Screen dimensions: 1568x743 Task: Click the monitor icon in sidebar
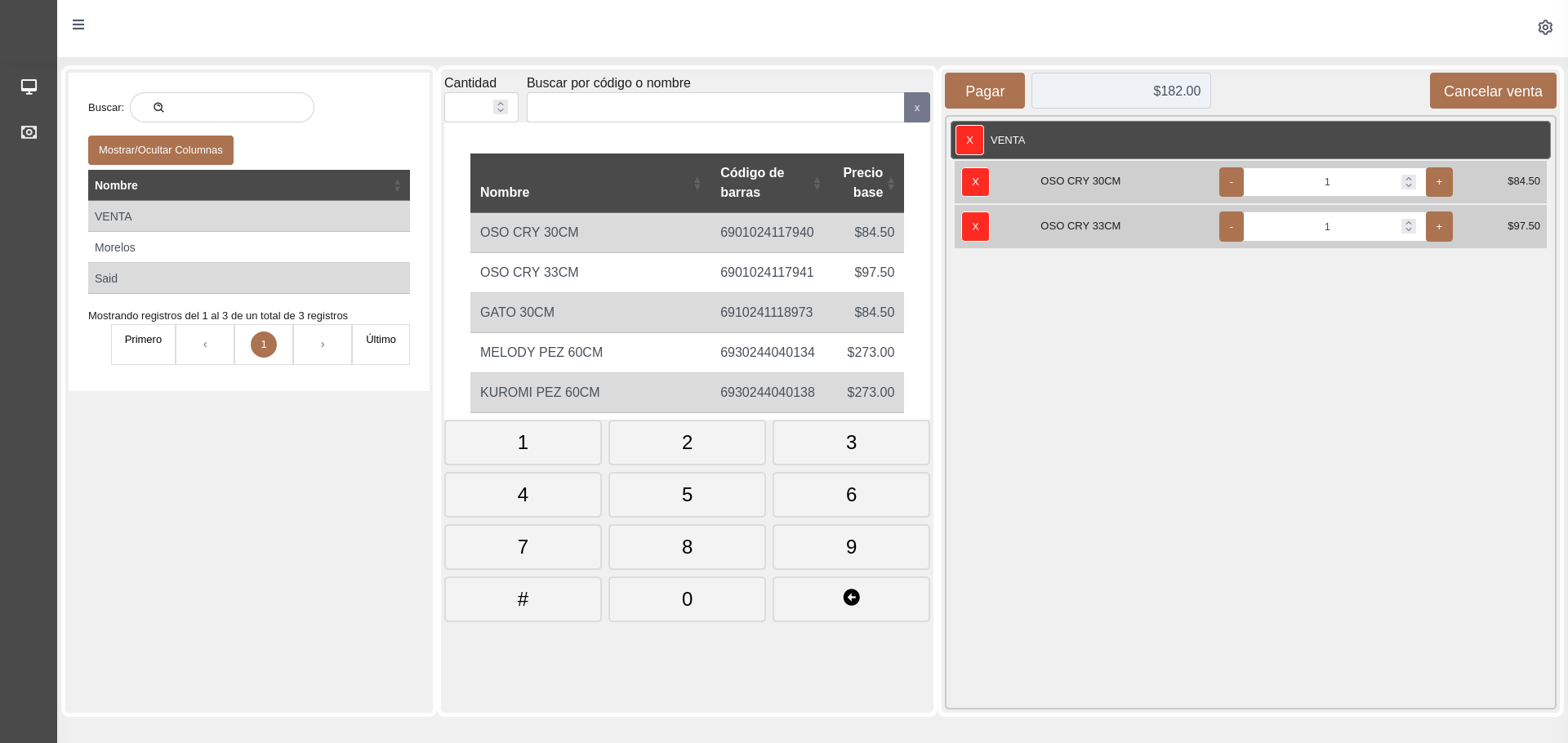29,87
